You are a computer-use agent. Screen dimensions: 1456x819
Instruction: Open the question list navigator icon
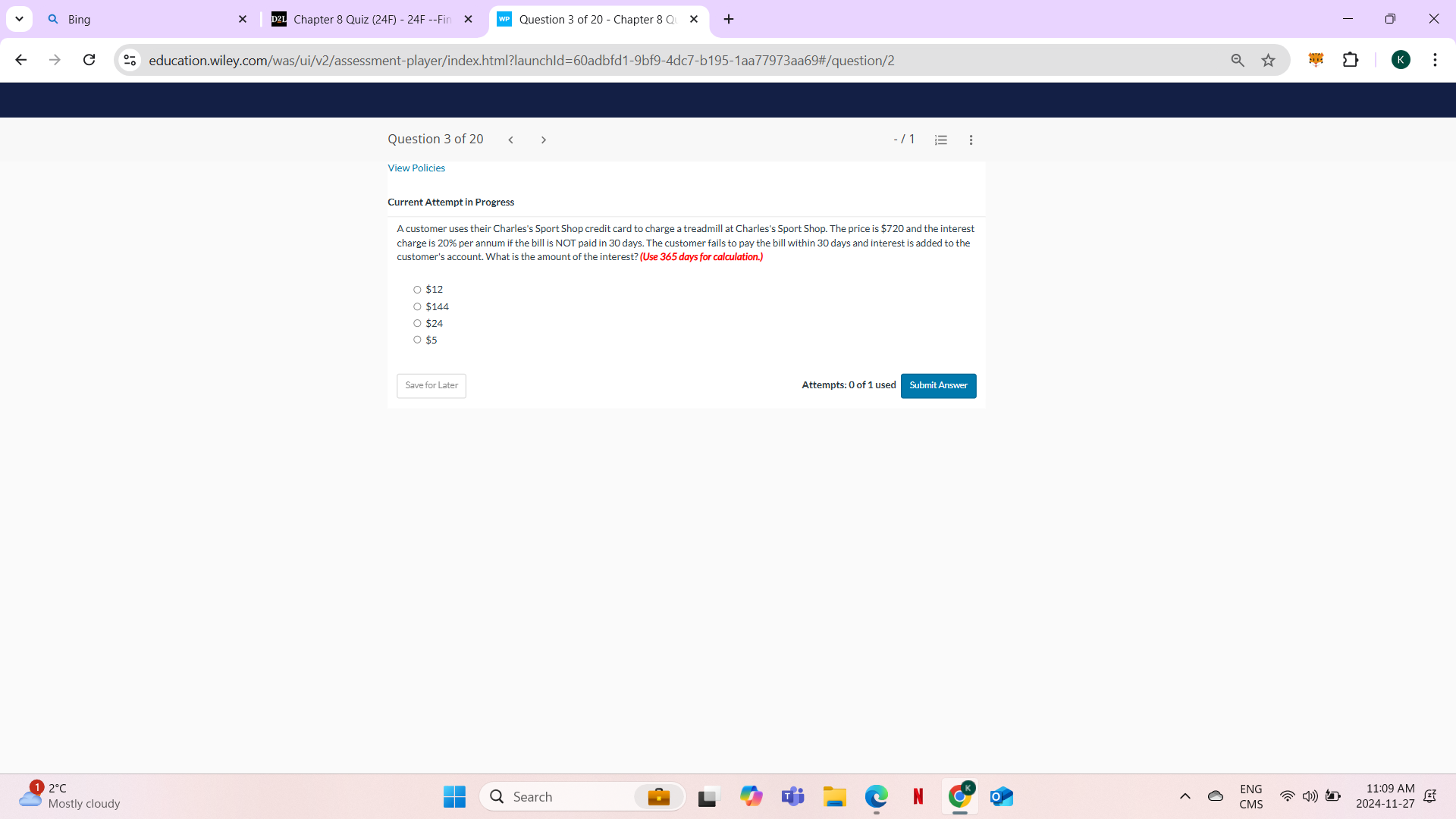tap(940, 140)
